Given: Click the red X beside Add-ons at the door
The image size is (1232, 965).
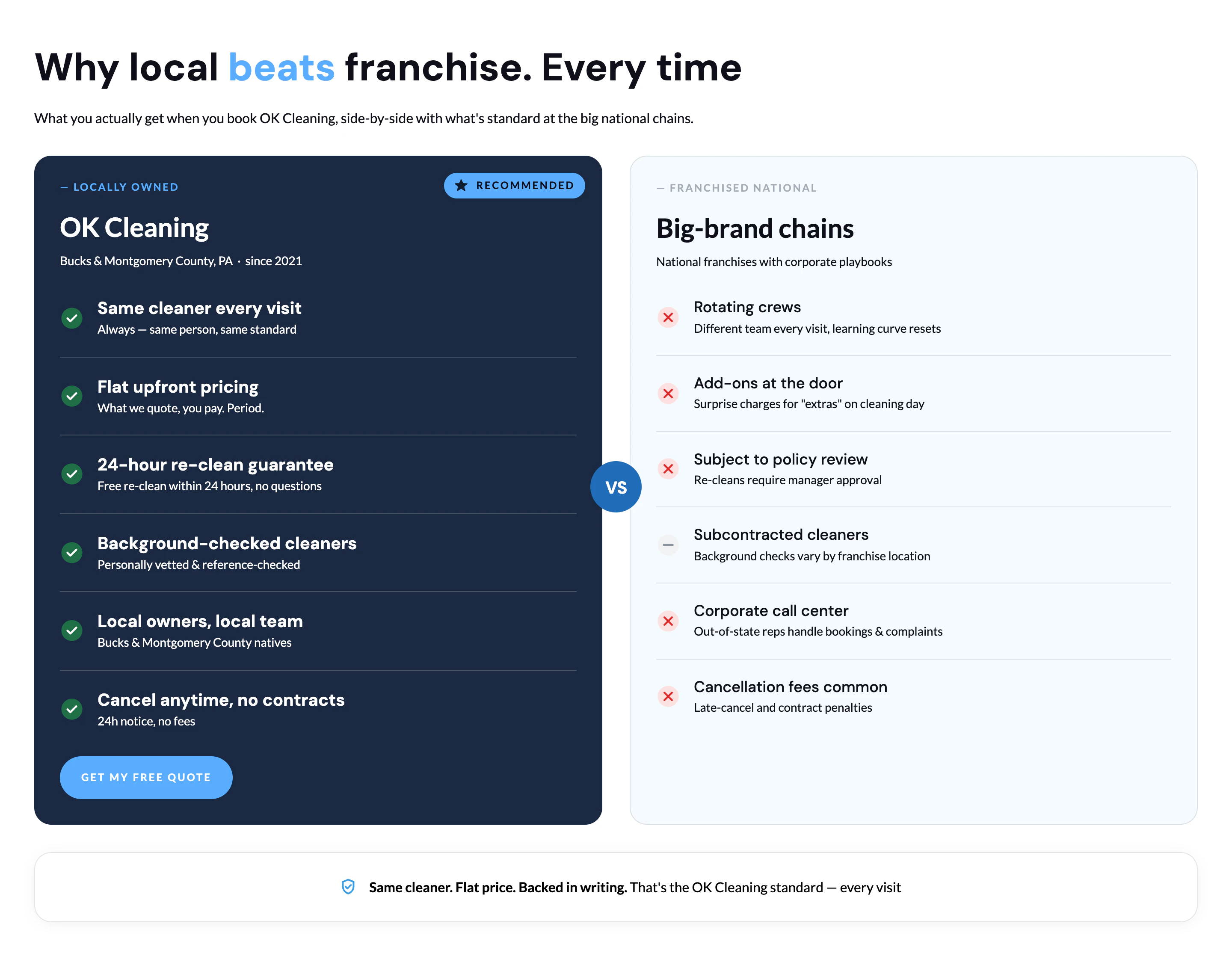Looking at the screenshot, I should (668, 393).
